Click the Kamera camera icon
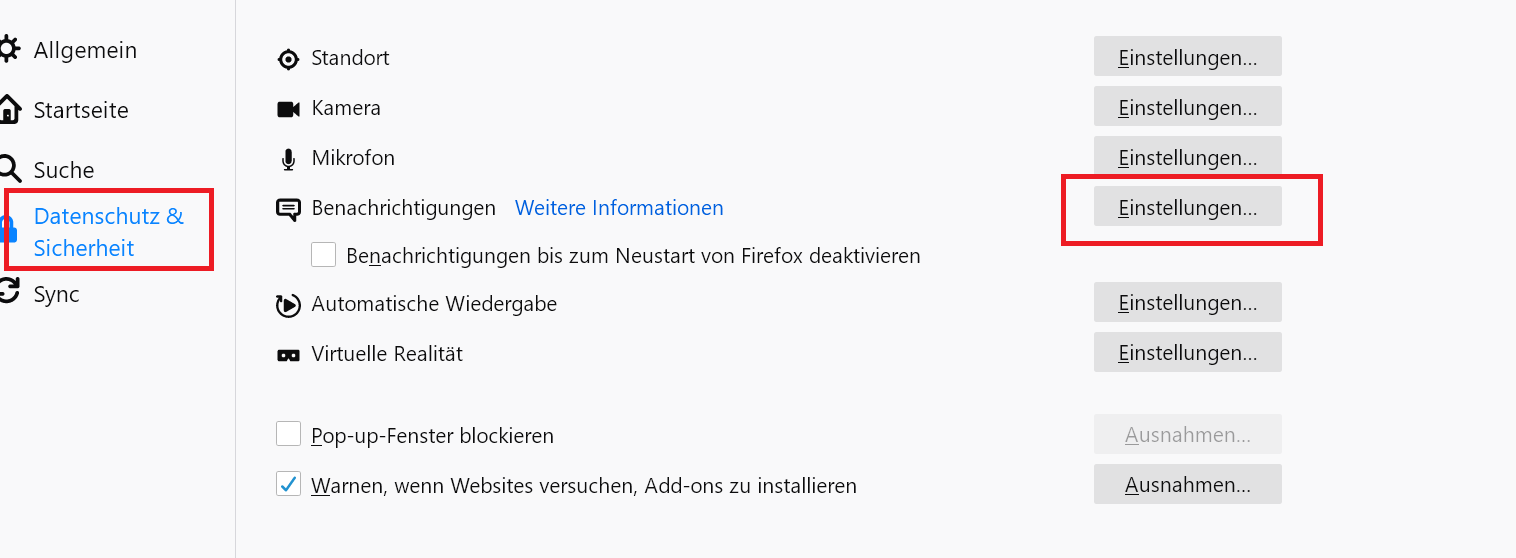 tap(288, 109)
